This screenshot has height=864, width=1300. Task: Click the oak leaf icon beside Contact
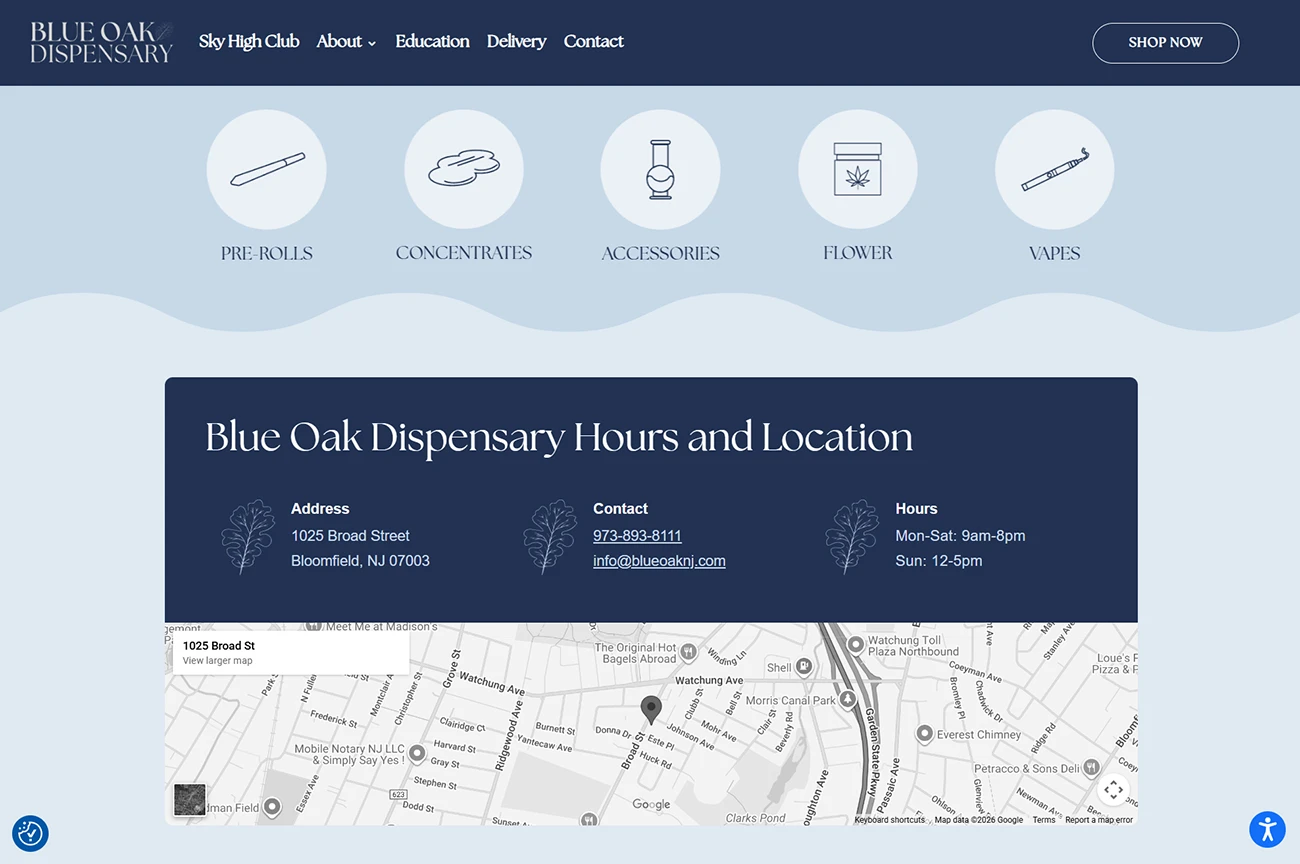coord(549,537)
